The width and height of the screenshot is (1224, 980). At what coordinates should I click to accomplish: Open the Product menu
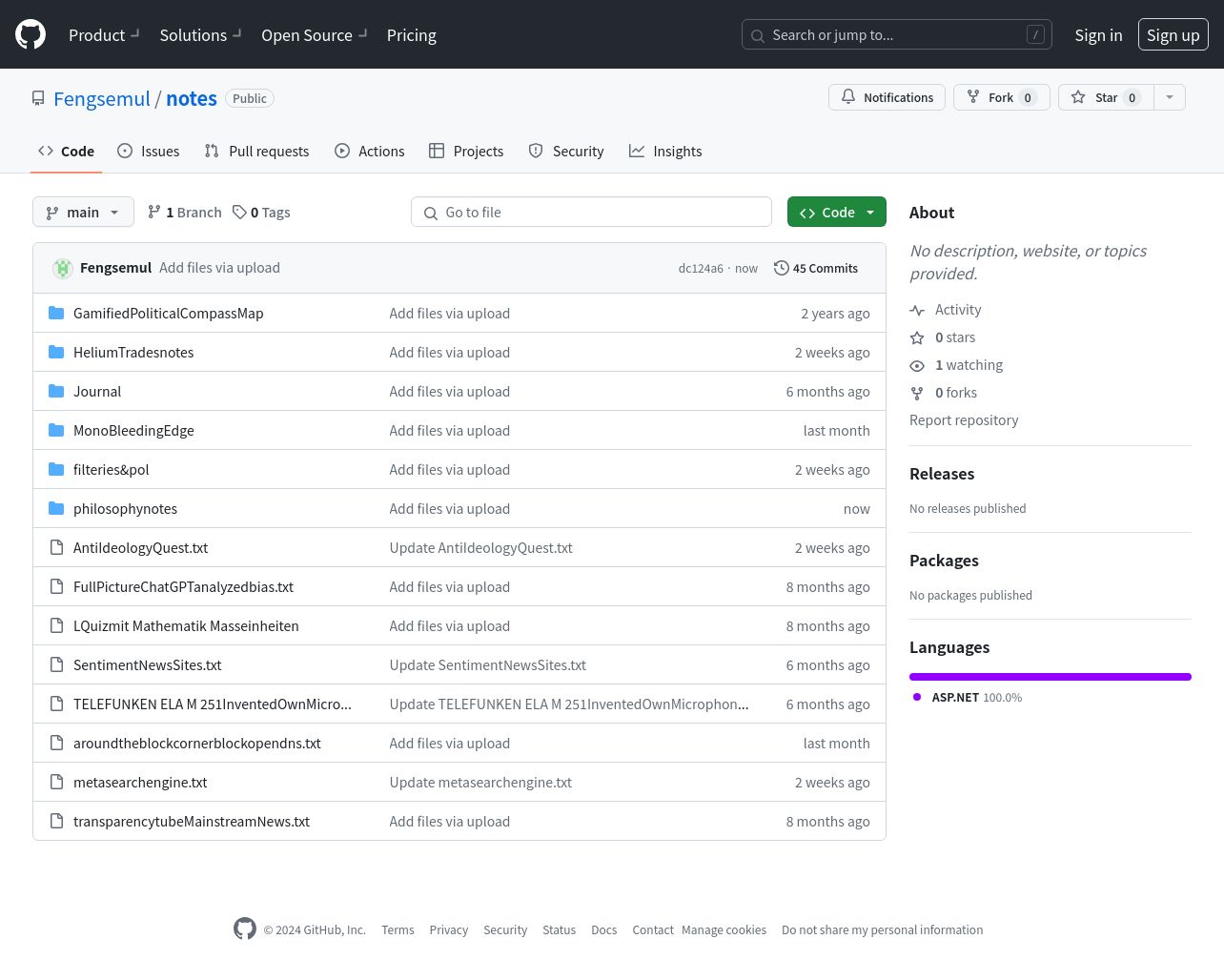(x=104, y=35)
